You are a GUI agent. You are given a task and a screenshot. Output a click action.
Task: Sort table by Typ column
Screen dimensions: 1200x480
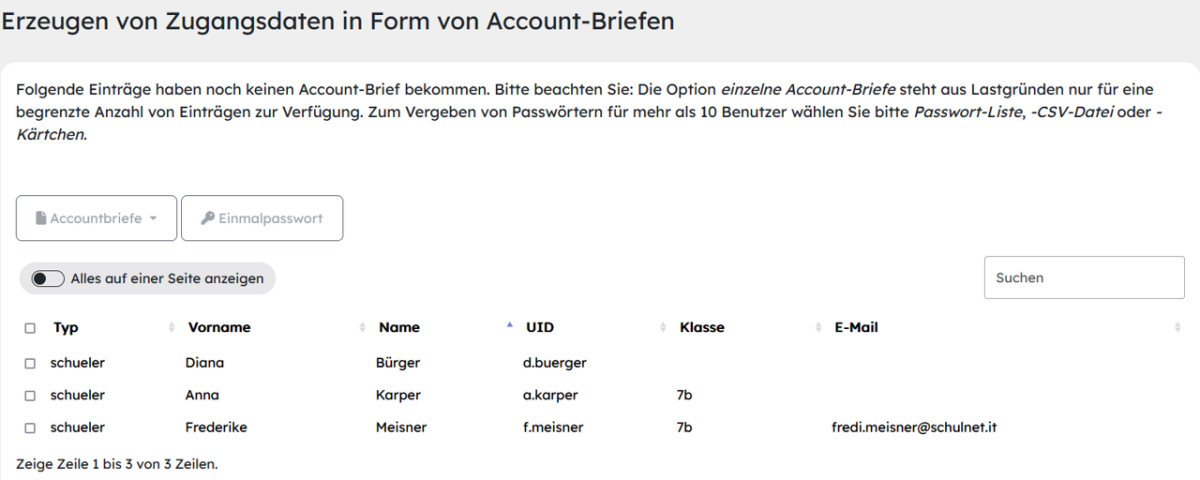click(65, 327)
